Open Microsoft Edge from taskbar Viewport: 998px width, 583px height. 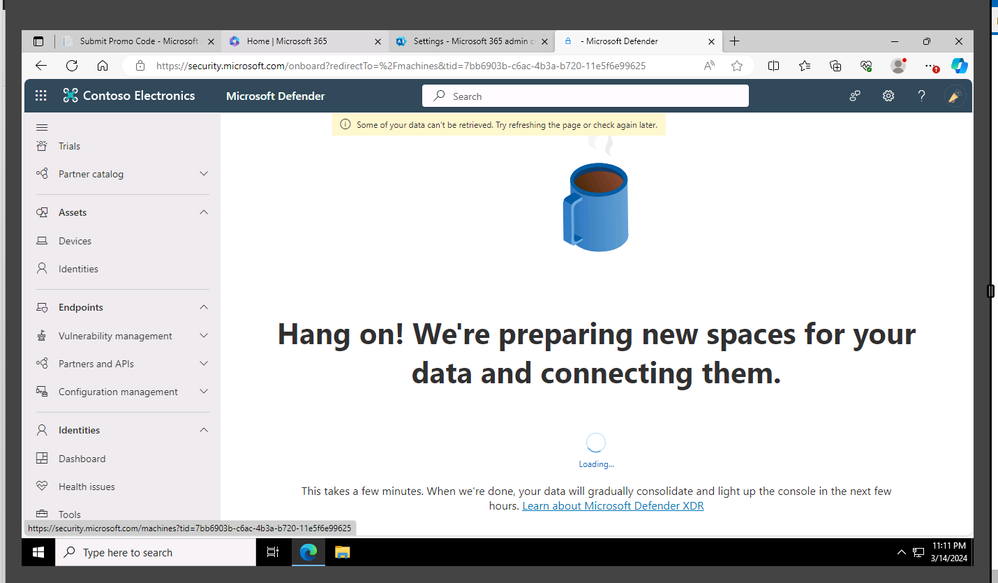(308, 552)
